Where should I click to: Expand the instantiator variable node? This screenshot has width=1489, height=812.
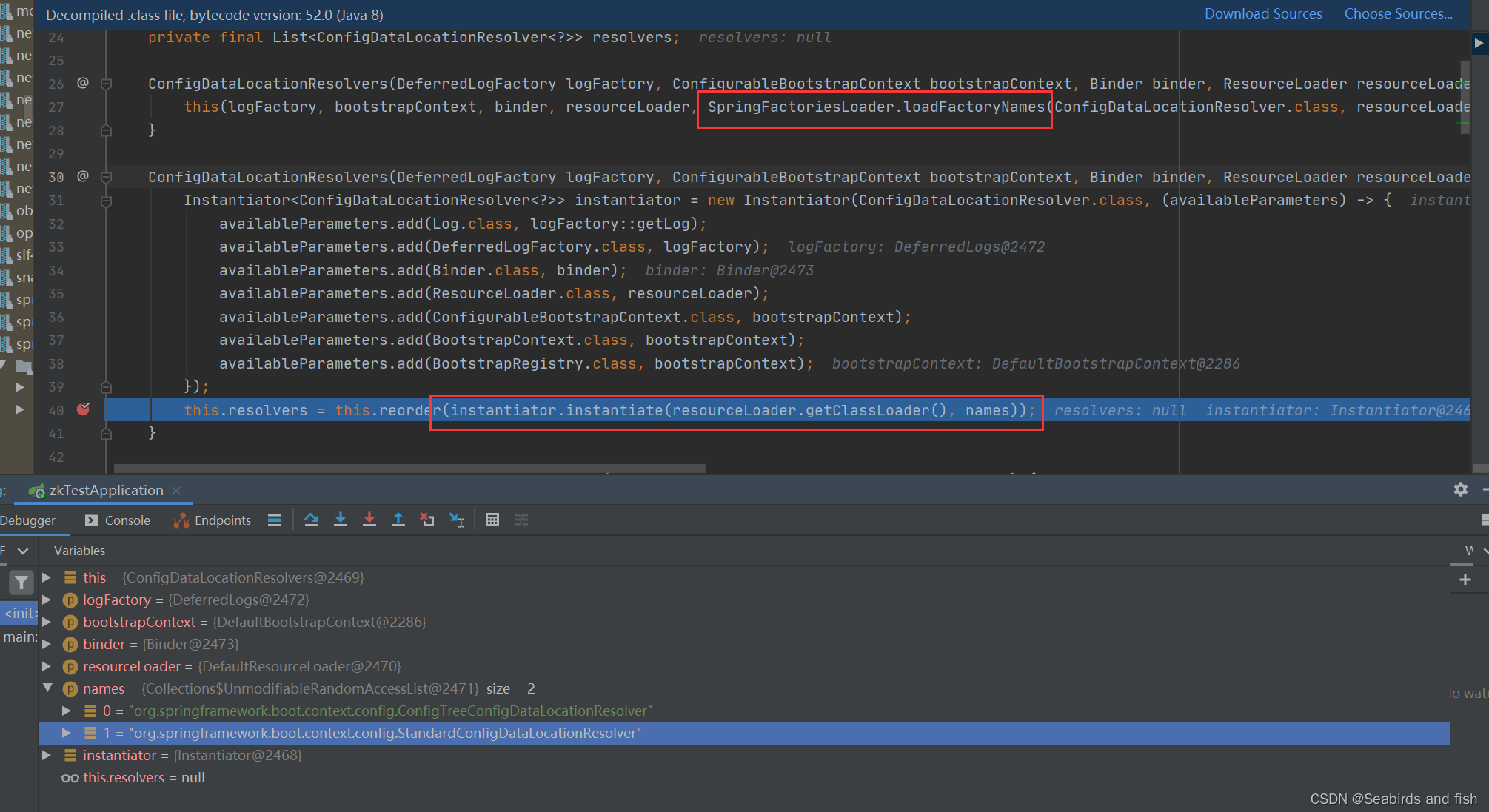pyautogui.click(x=47, y=755)
